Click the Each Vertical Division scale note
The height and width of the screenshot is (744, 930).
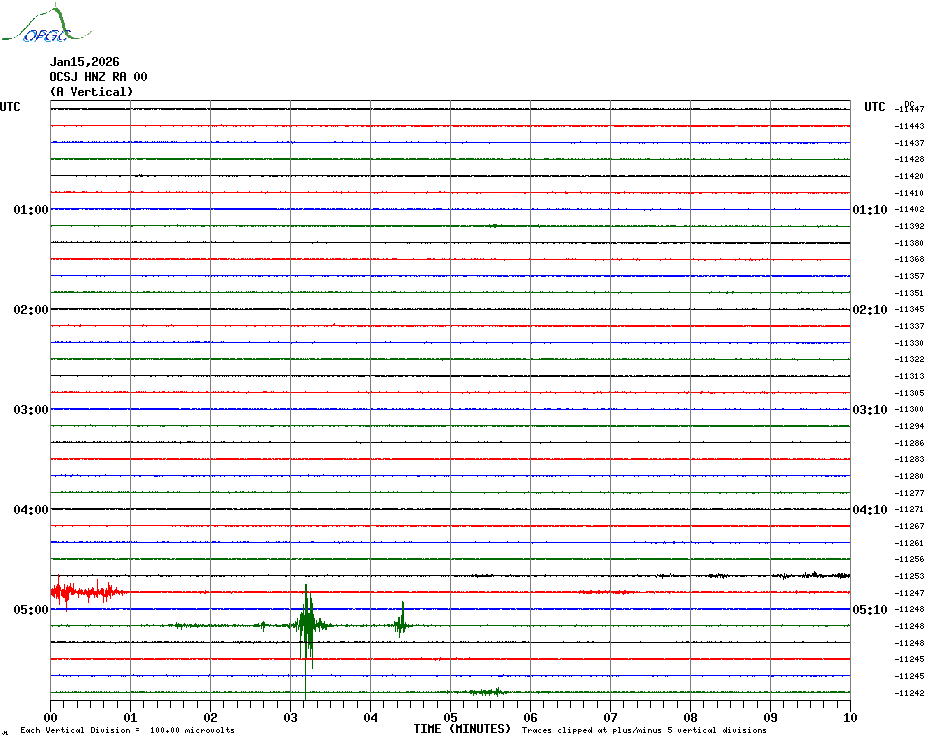[x=127, y=730]
